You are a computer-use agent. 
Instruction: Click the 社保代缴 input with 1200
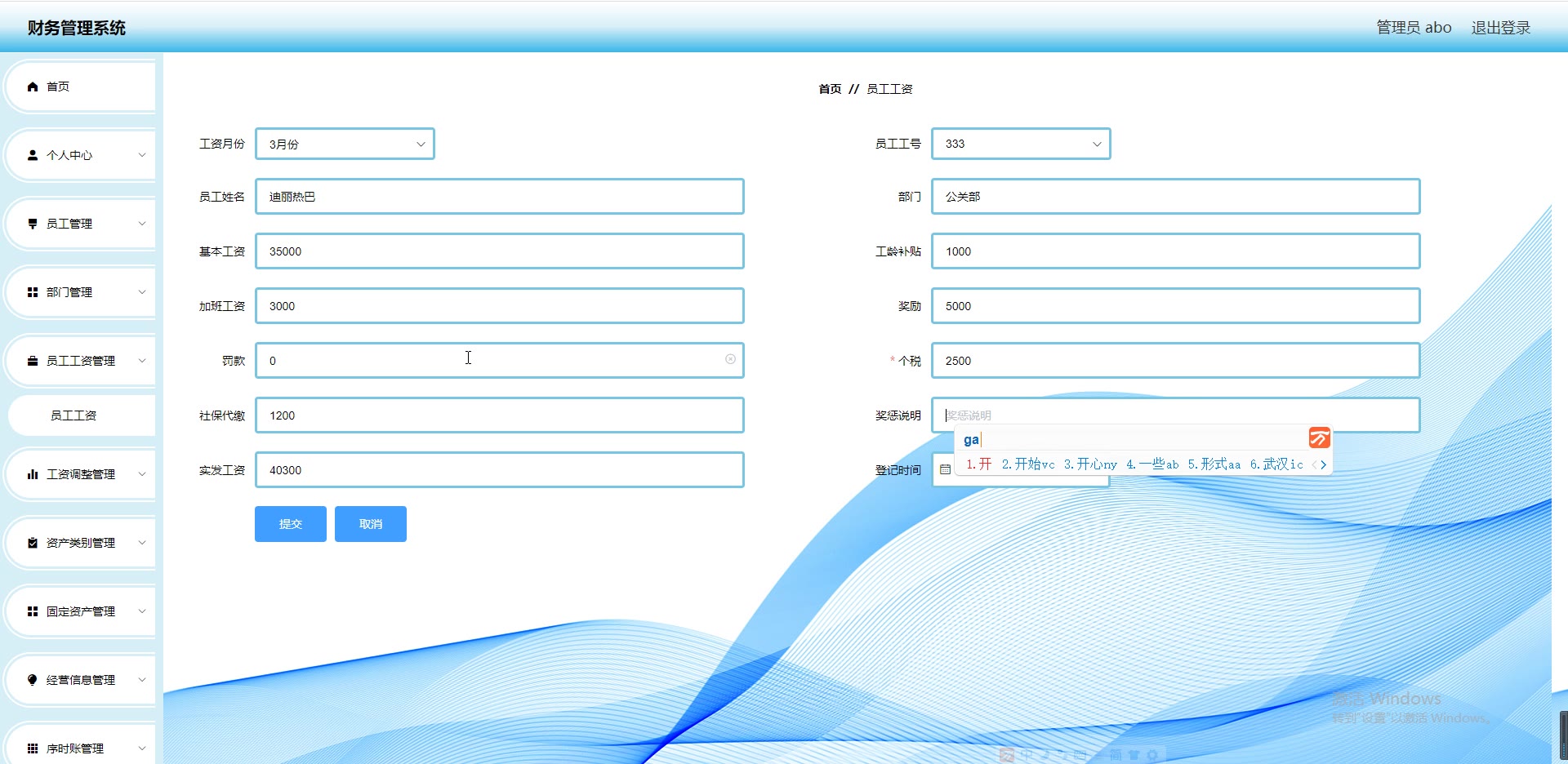500,415
